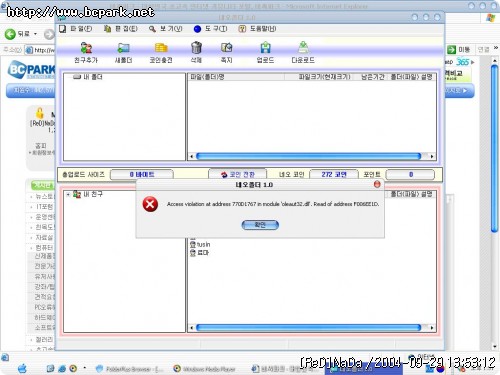Viewport: 500px width, 375px height.
Task: Click the padlock icon on BCPARK page
Action: tap(40, 113)
